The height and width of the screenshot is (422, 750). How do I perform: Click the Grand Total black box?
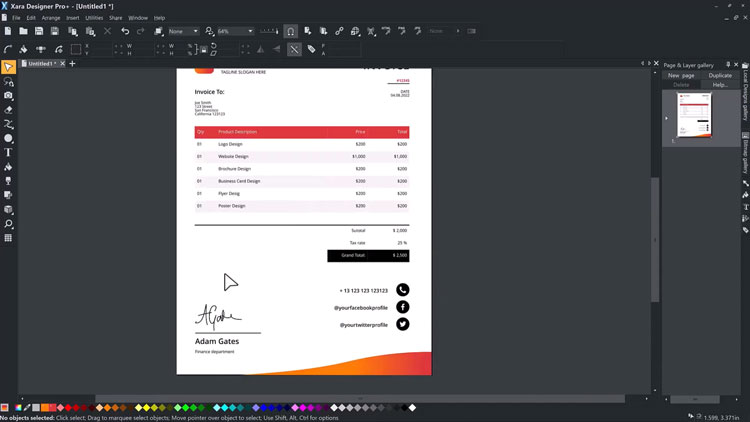(x=368, y=255)
